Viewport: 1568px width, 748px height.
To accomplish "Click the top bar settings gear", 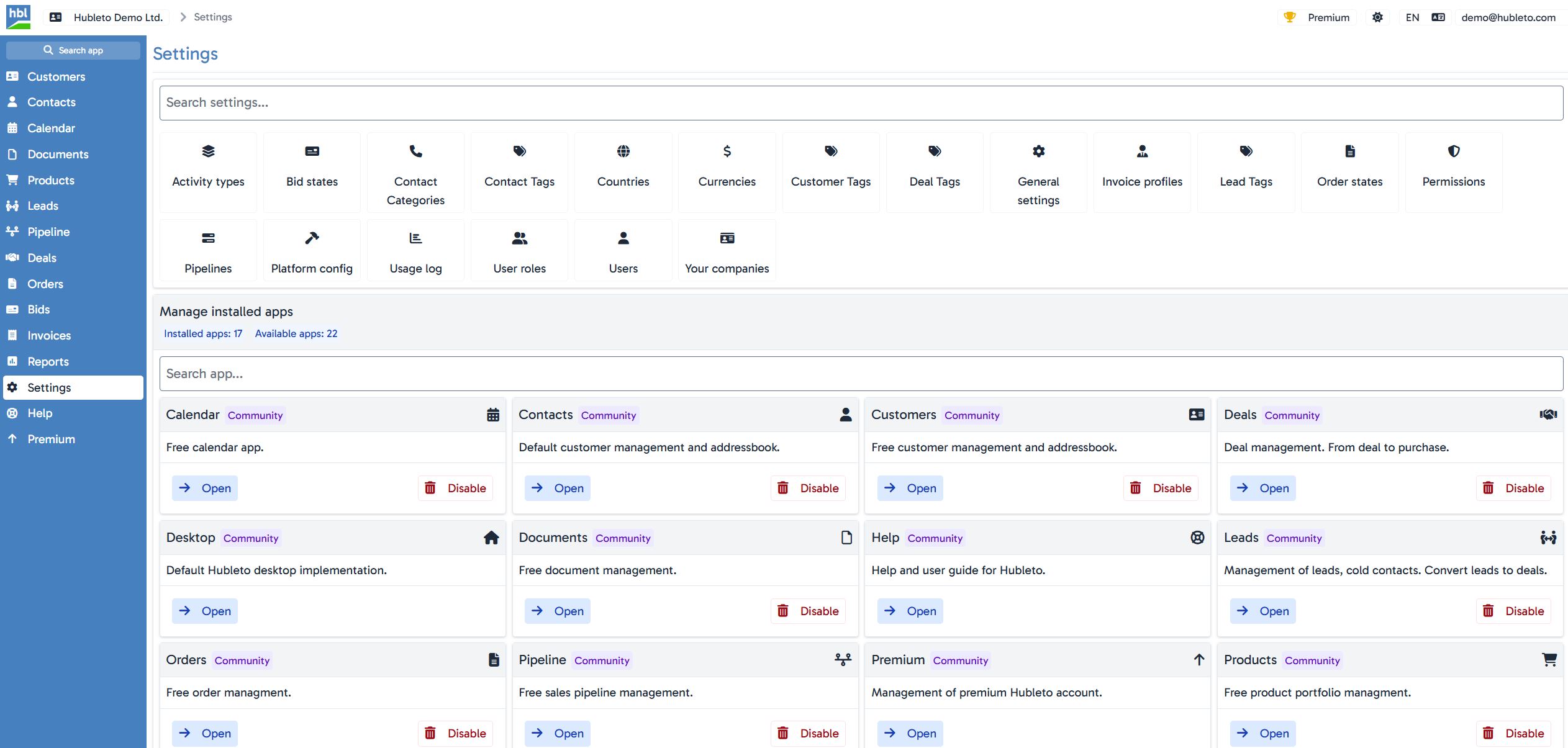I will pos(1377,17).
